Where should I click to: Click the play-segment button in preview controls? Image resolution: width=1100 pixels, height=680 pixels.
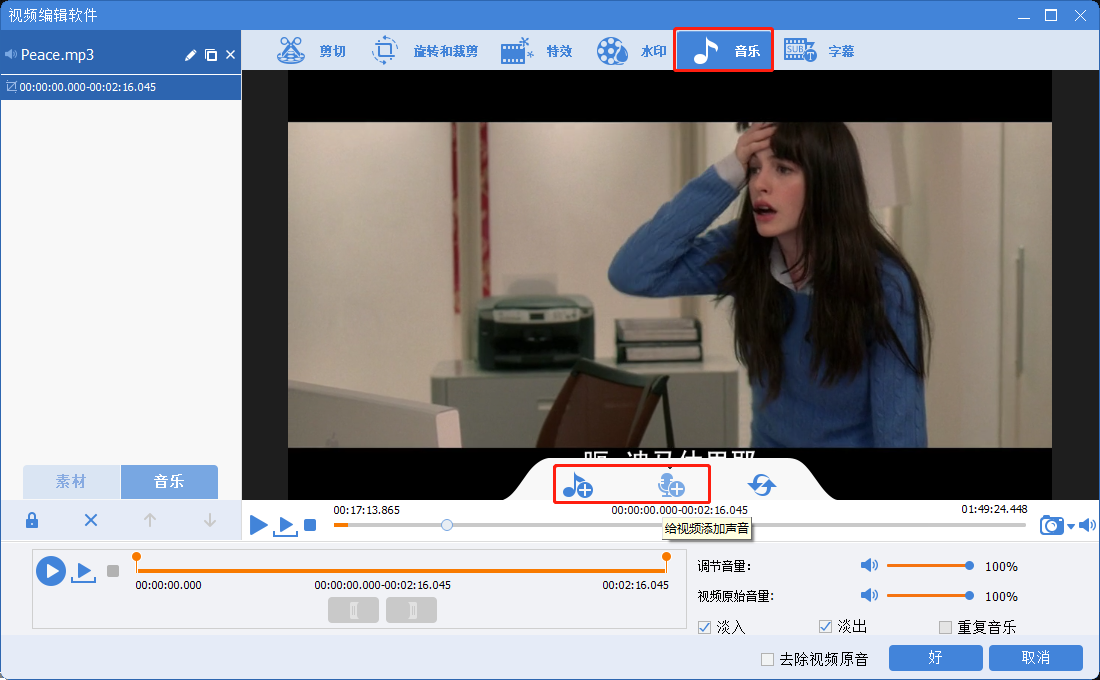click(285, 526)
